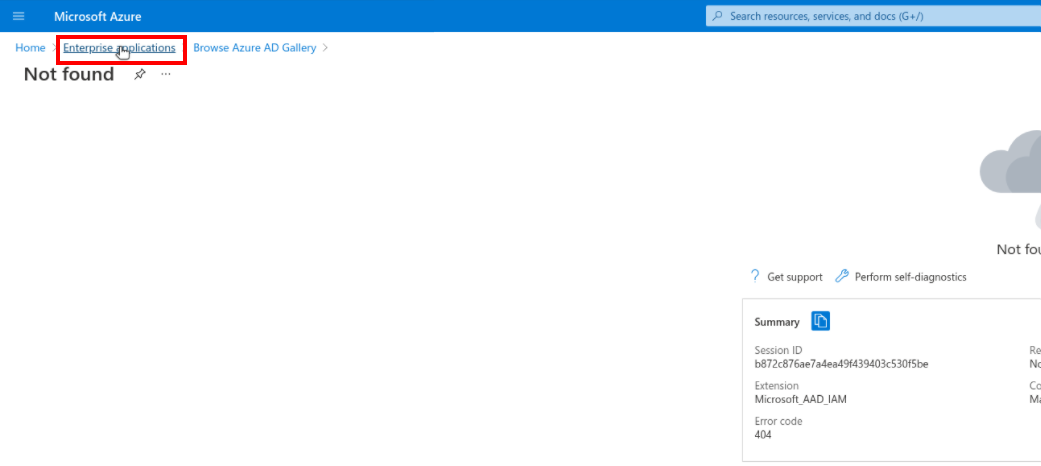This screenshot has width=1041, height=466.
Task: Click the Error code label
Action: (x=778, y=421)
